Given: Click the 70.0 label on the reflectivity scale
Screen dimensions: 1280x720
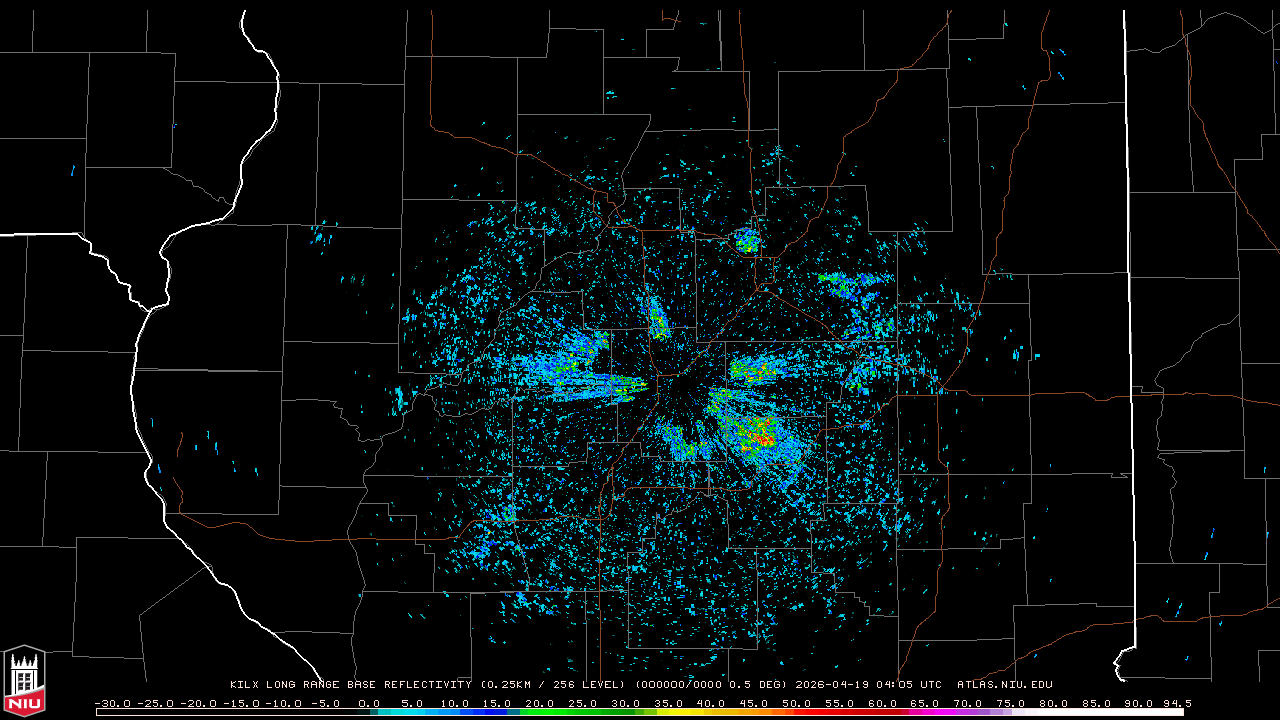Looking at the screenshot, I should (967, 703).
